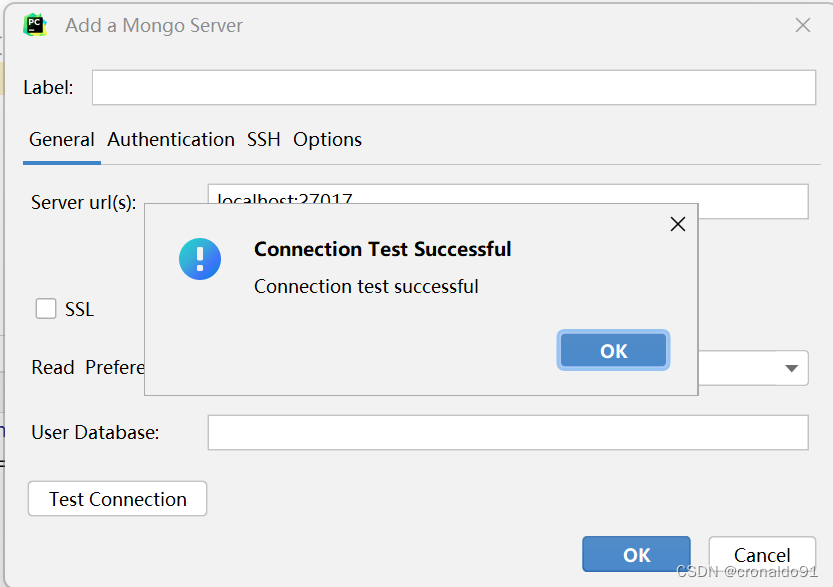Click the Server url(s) input field
Screen dimensions: 833x587
coord(508,201)
